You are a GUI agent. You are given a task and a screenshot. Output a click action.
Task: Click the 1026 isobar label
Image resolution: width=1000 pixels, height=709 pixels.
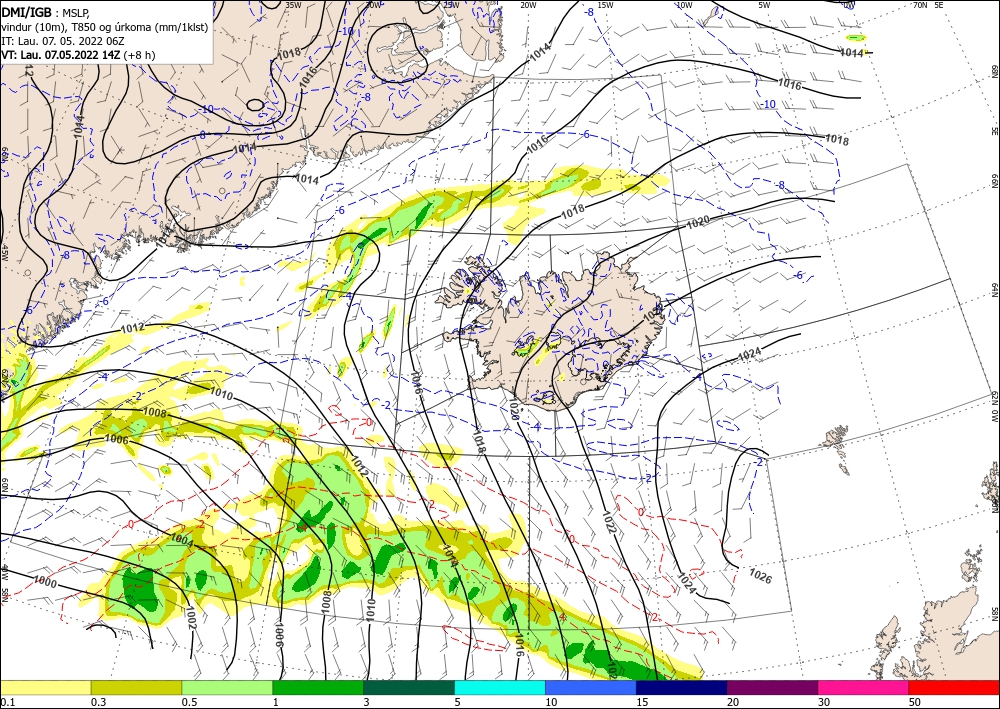[760, 576]
